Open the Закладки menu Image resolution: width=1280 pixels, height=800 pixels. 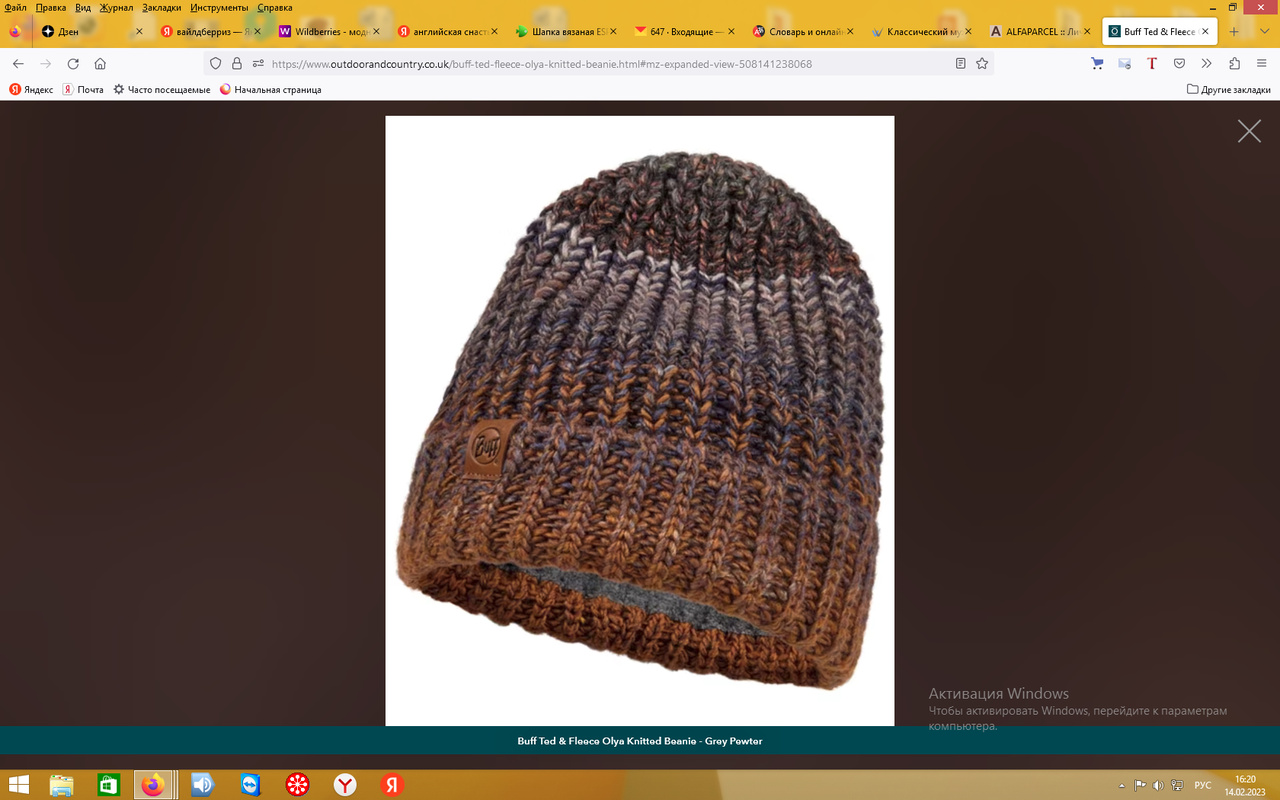[x=161, y=7]
